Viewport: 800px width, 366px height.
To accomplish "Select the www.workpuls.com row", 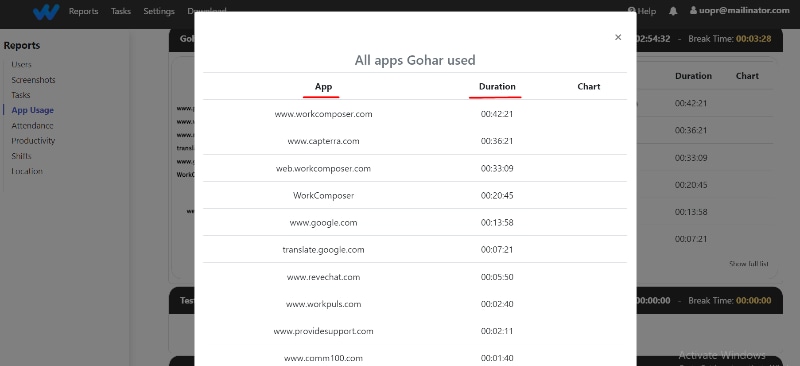I will [x=415, y=304].
